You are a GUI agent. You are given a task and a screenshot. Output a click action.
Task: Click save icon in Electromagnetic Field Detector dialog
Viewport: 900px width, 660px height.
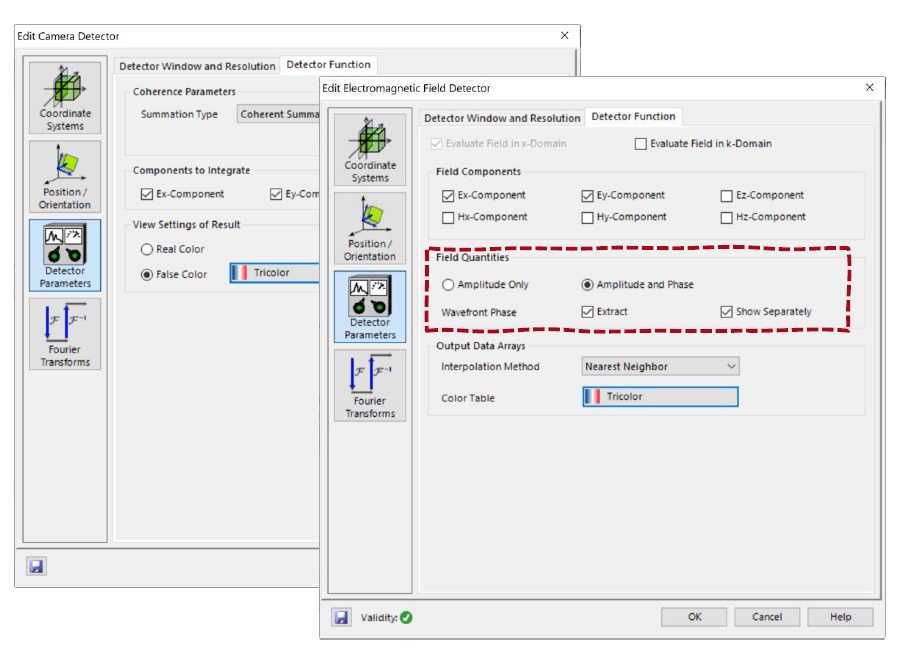342,618
